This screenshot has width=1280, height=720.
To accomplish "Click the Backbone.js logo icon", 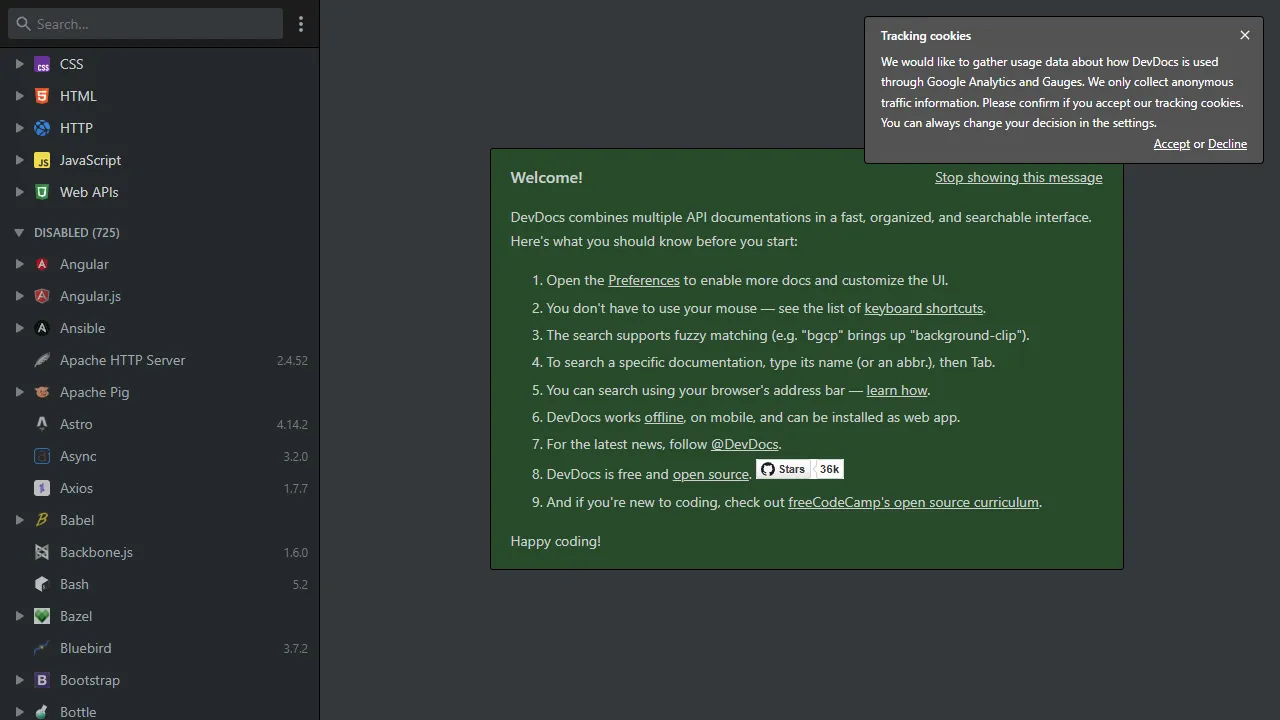I will 42,552.
